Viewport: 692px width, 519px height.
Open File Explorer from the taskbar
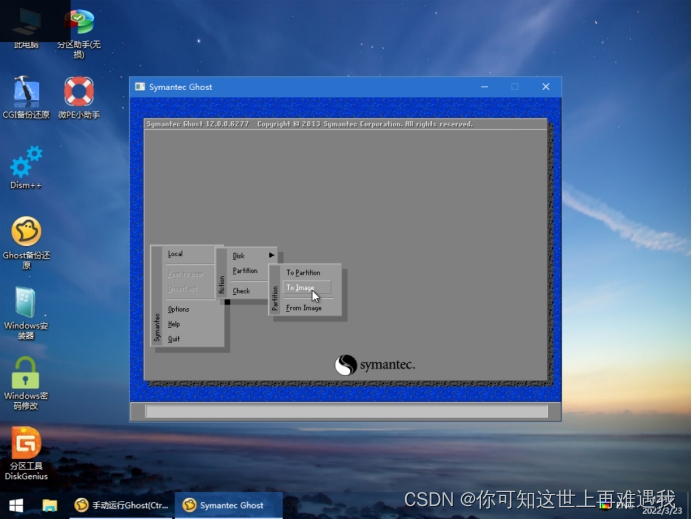pyautogui.click(x=49, y=505)
